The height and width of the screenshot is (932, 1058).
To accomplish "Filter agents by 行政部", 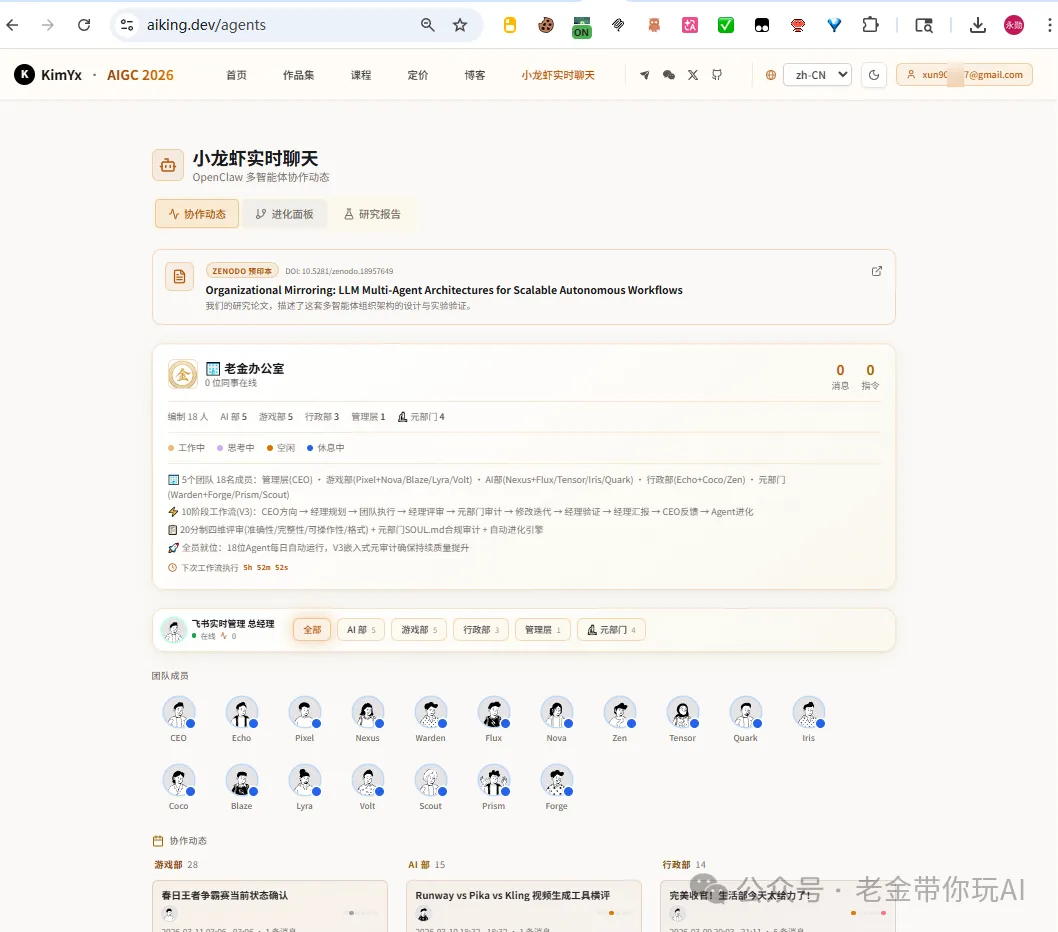I will tap(480, 630).
